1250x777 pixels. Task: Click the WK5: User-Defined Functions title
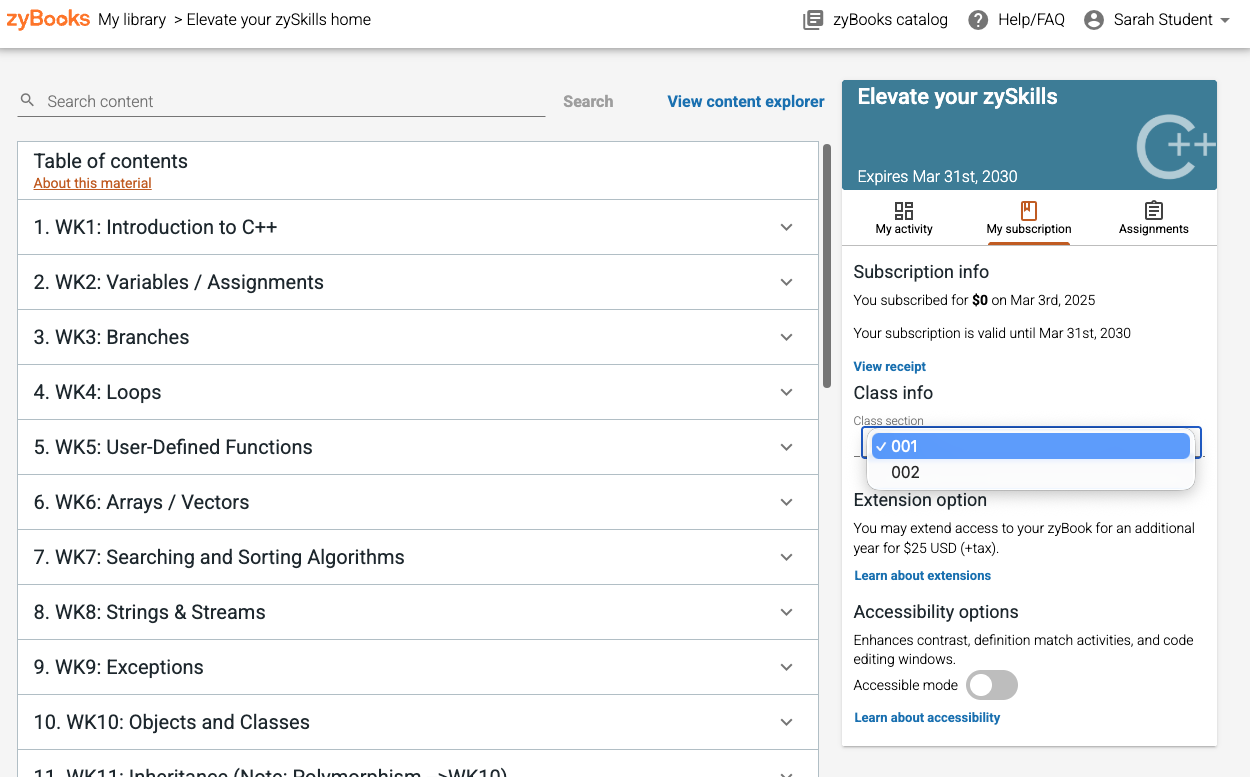[x=173, y=447]
